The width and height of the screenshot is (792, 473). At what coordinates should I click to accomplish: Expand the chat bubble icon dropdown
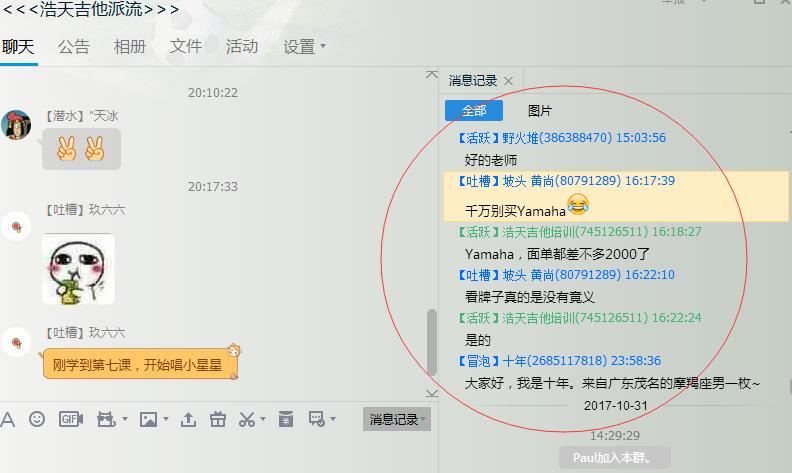[x=333, y=419]
